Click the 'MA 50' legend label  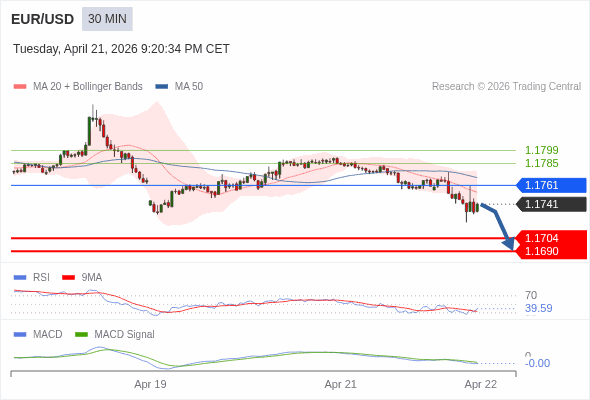tap(189, 87)
